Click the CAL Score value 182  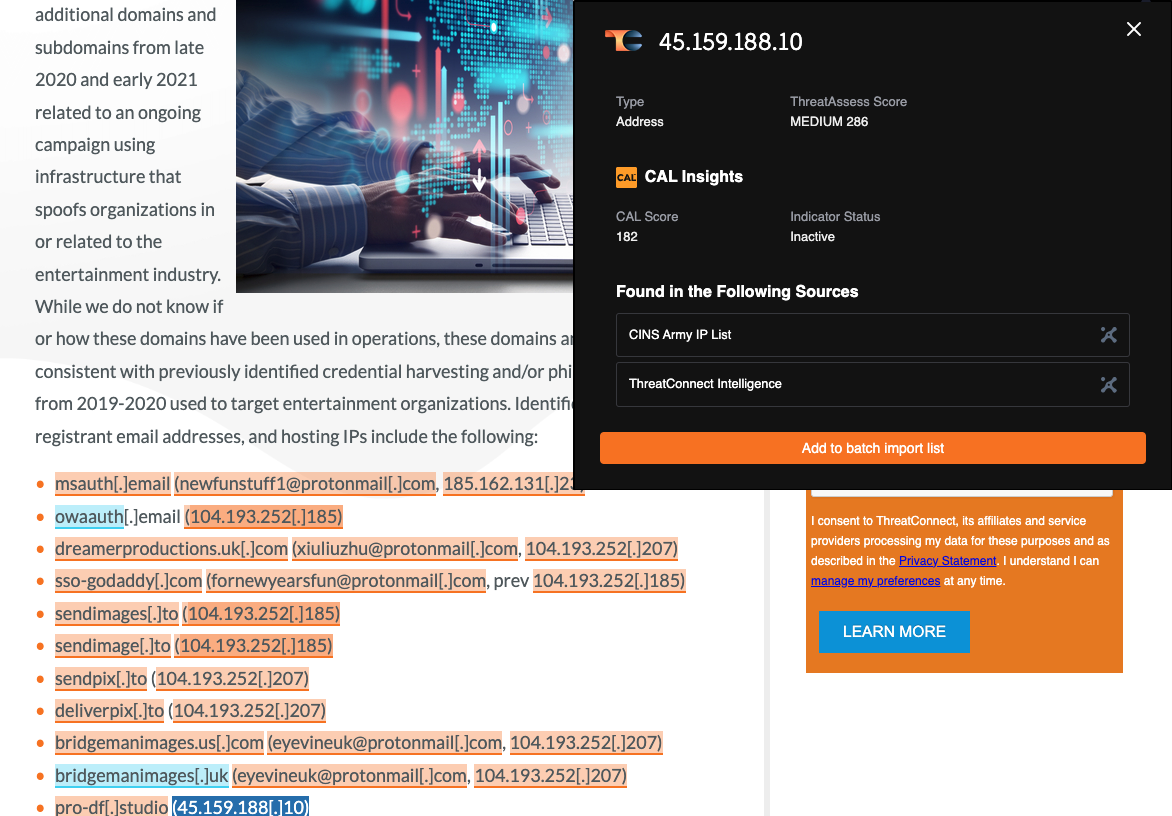[x=626, y=237]
